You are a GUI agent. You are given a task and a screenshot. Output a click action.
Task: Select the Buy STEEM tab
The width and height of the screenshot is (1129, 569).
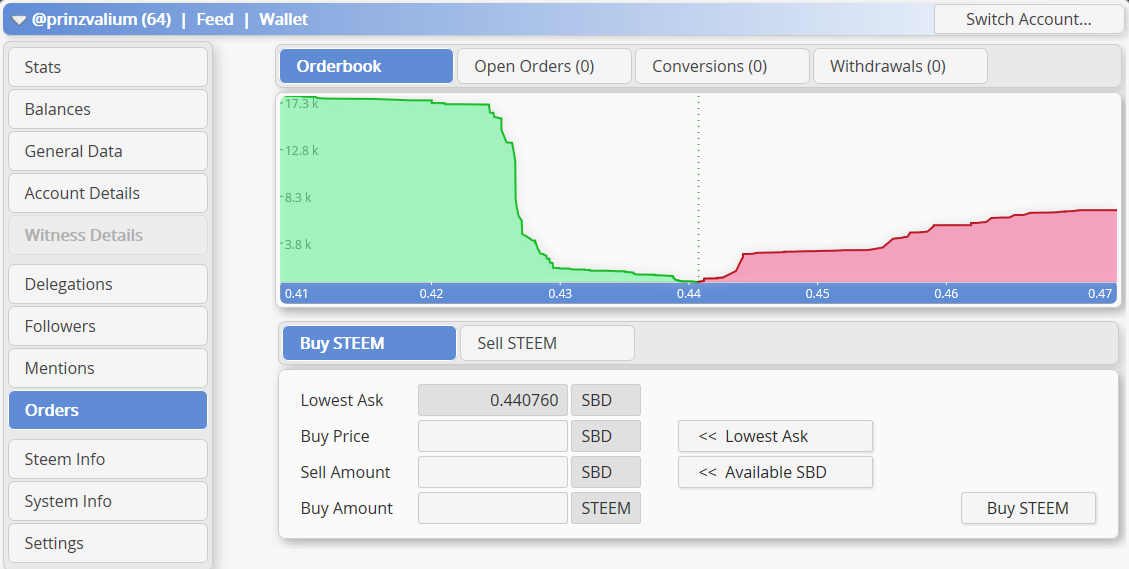[369, 343]
